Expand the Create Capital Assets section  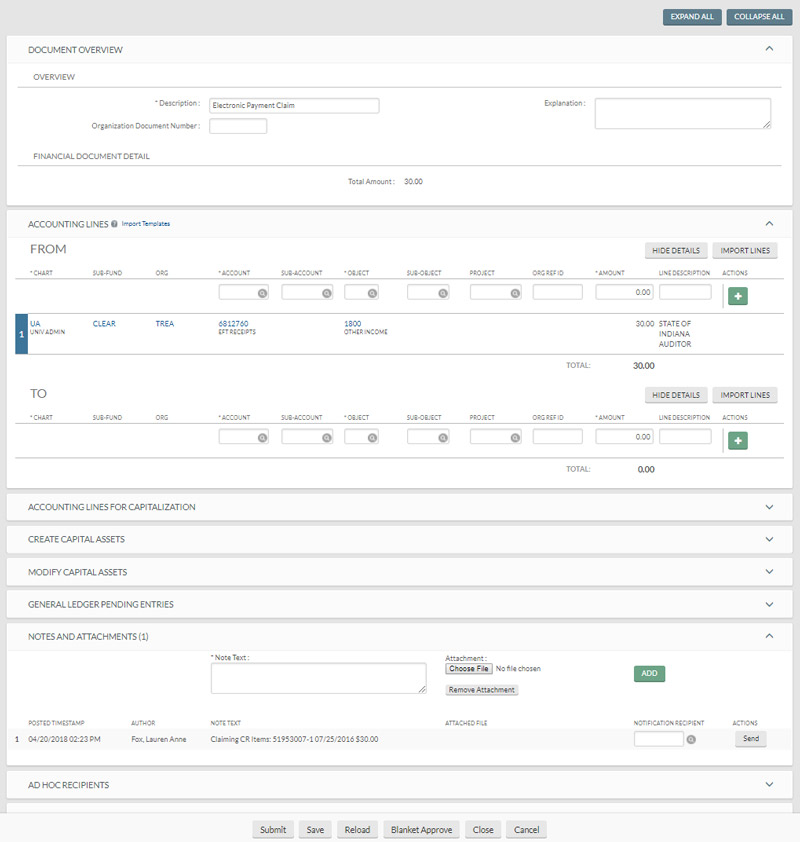(x=769, y=539)
